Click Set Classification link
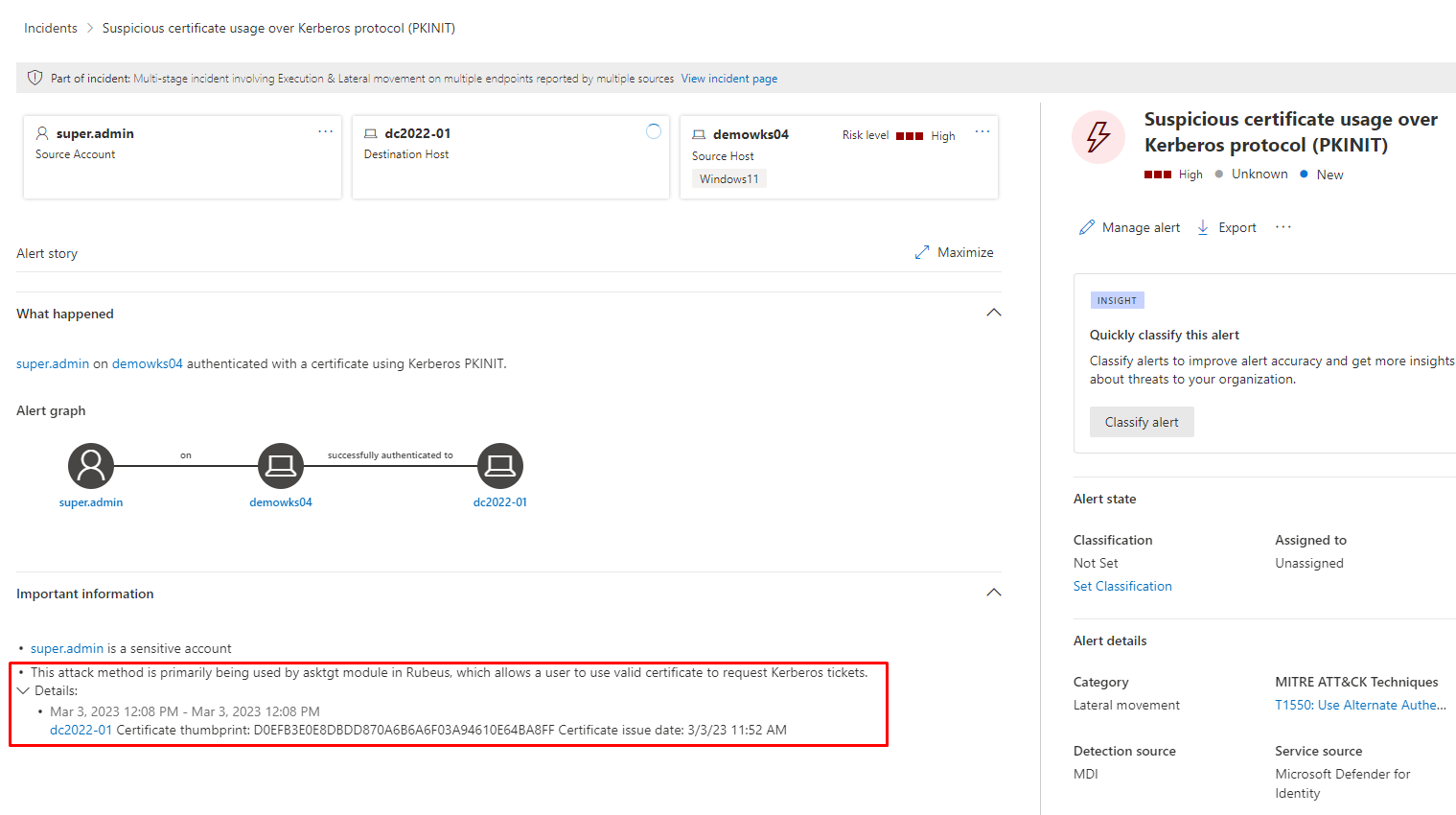1456x815 pixels. tap(1122, 587)
